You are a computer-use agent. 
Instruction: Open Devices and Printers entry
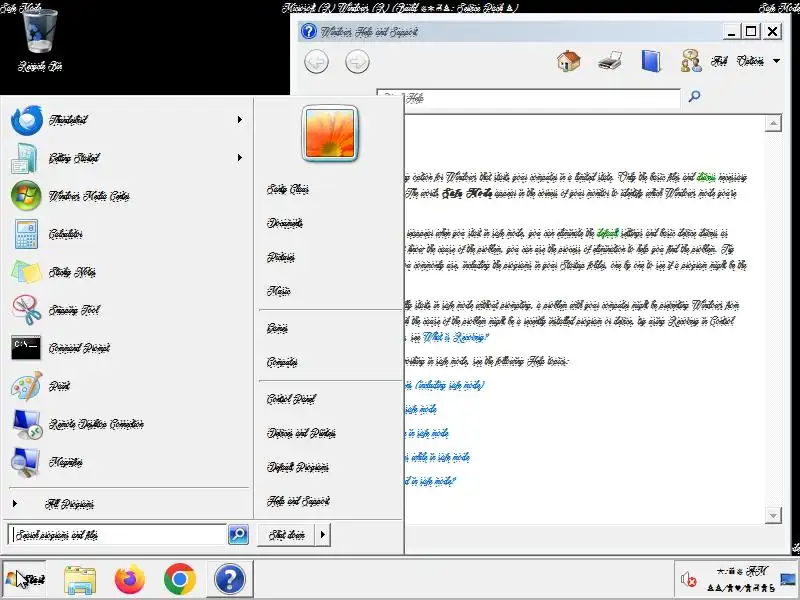coord(301,433)
